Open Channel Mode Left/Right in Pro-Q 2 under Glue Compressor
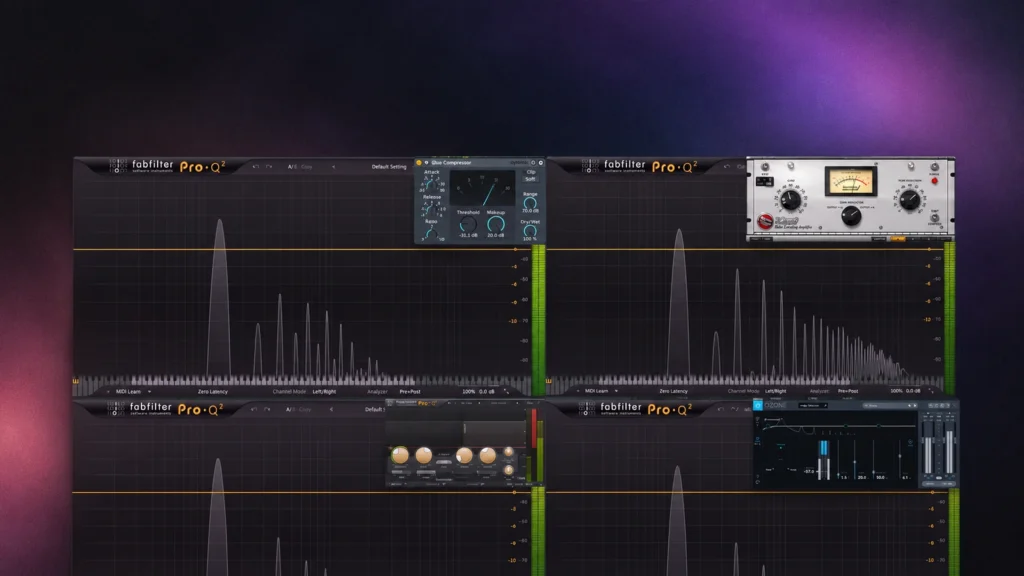 (x=324, y=392)
